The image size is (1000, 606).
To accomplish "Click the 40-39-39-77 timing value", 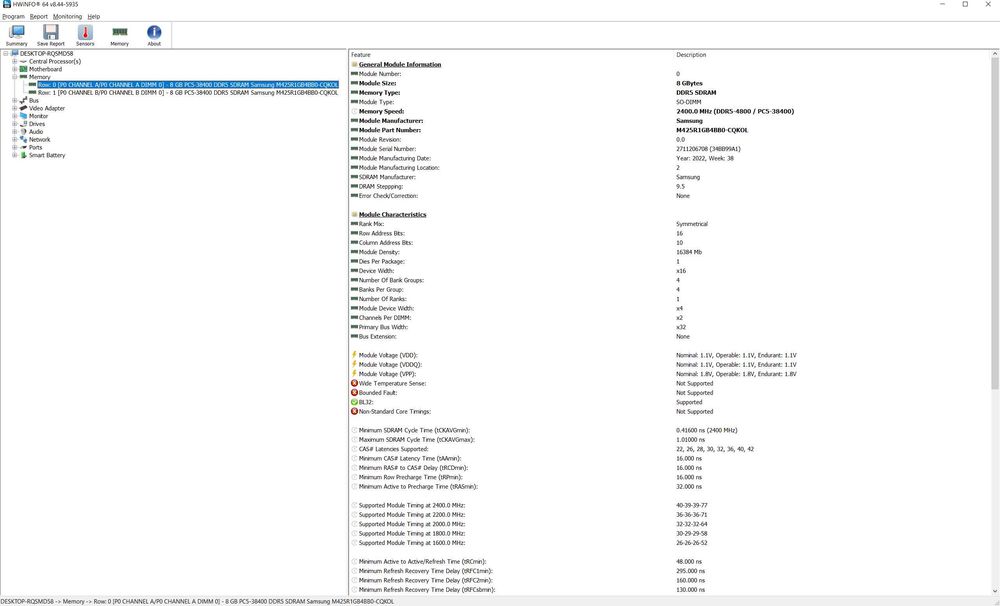I will (x=691, y=505).
